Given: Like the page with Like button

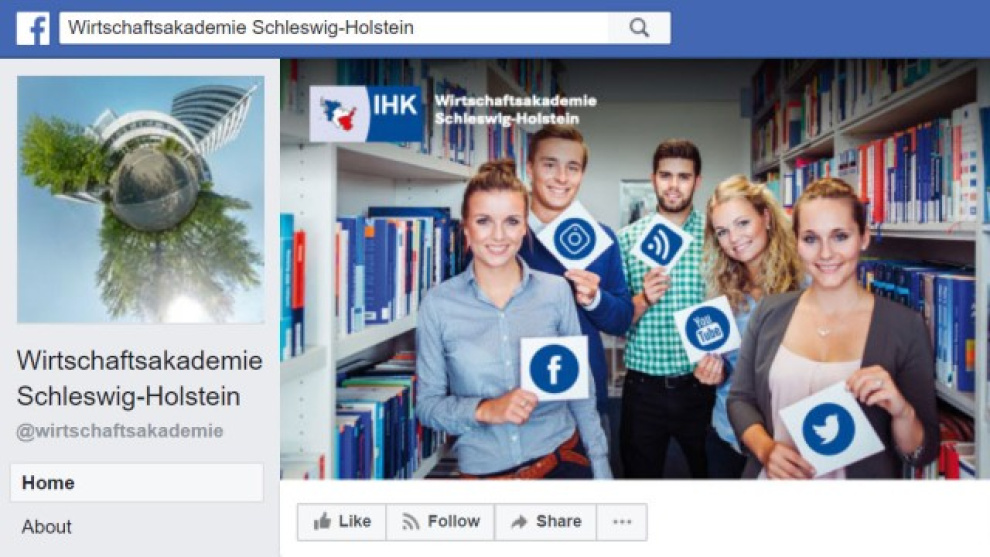Looking at the screenshot, I should click(342, 522).
